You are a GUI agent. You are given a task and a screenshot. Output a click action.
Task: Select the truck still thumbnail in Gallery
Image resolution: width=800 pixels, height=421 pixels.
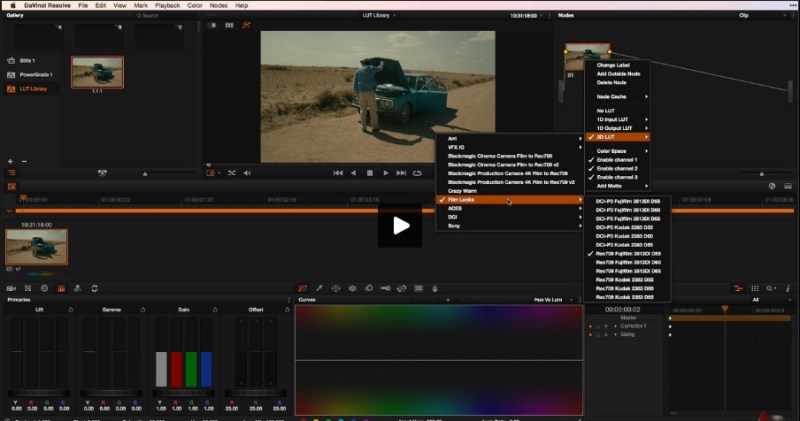click(97, 71)
